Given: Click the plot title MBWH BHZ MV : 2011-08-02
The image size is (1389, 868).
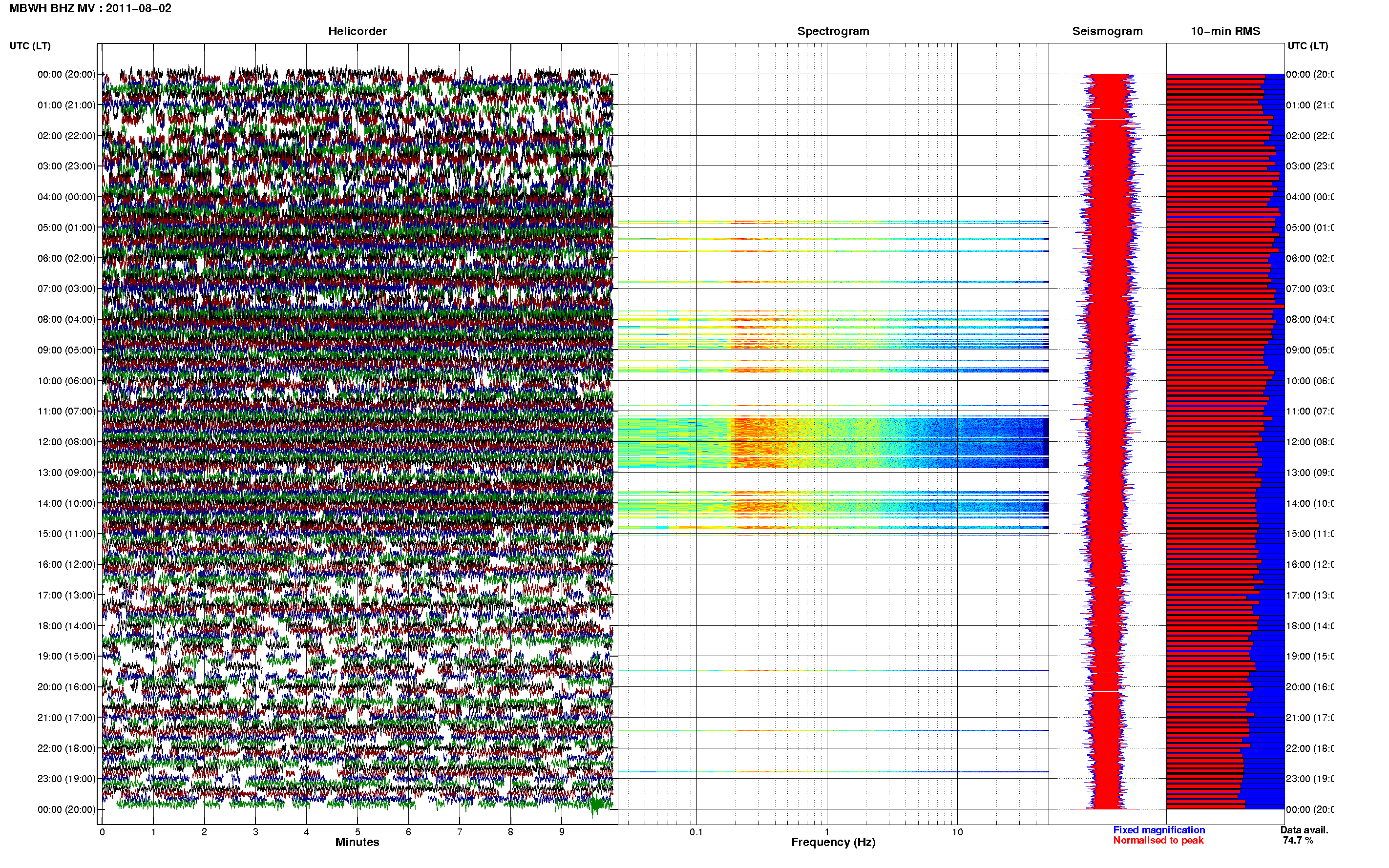Looking at the screenshot, I should point(90,8).
